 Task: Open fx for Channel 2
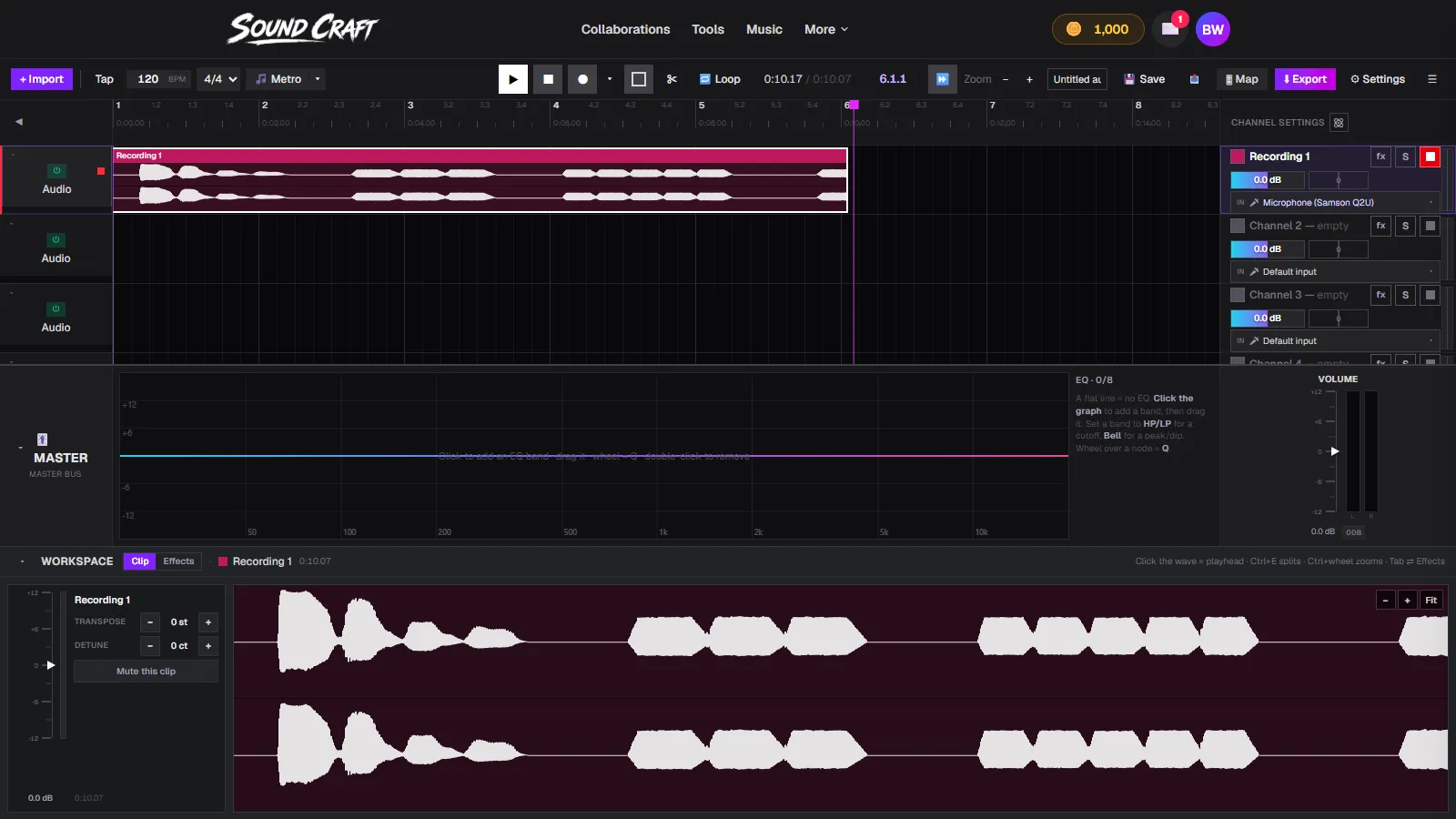[1380, 226]
